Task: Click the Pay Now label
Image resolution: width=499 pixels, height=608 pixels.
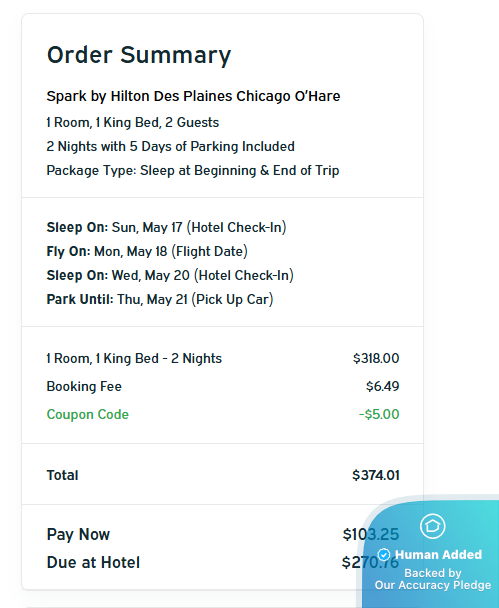Action: [x=78, y=534]
